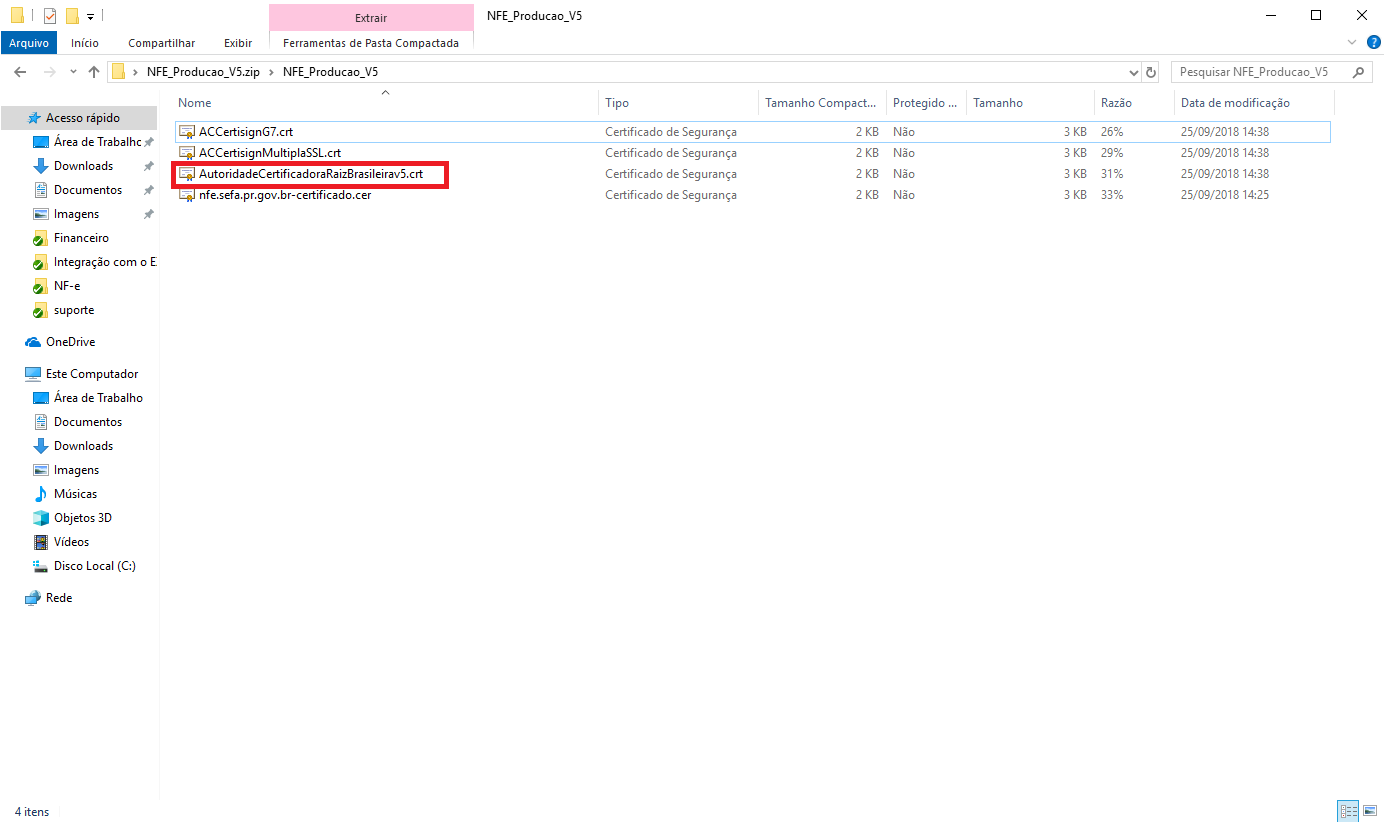This screenshot has height=822, width=1384.
Task: Go up one folder level arrow
Action: point(94,72)
